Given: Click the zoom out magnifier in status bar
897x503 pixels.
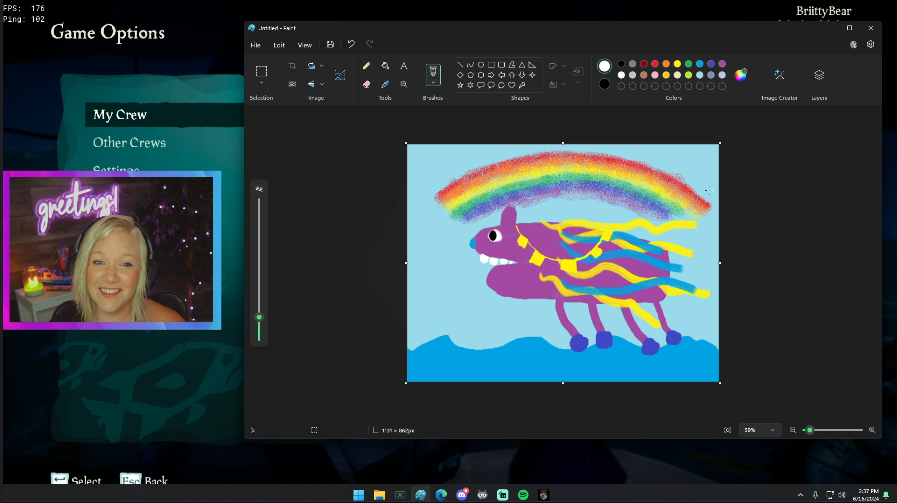Looking at the screenshot, I should (x=793, y=430).
